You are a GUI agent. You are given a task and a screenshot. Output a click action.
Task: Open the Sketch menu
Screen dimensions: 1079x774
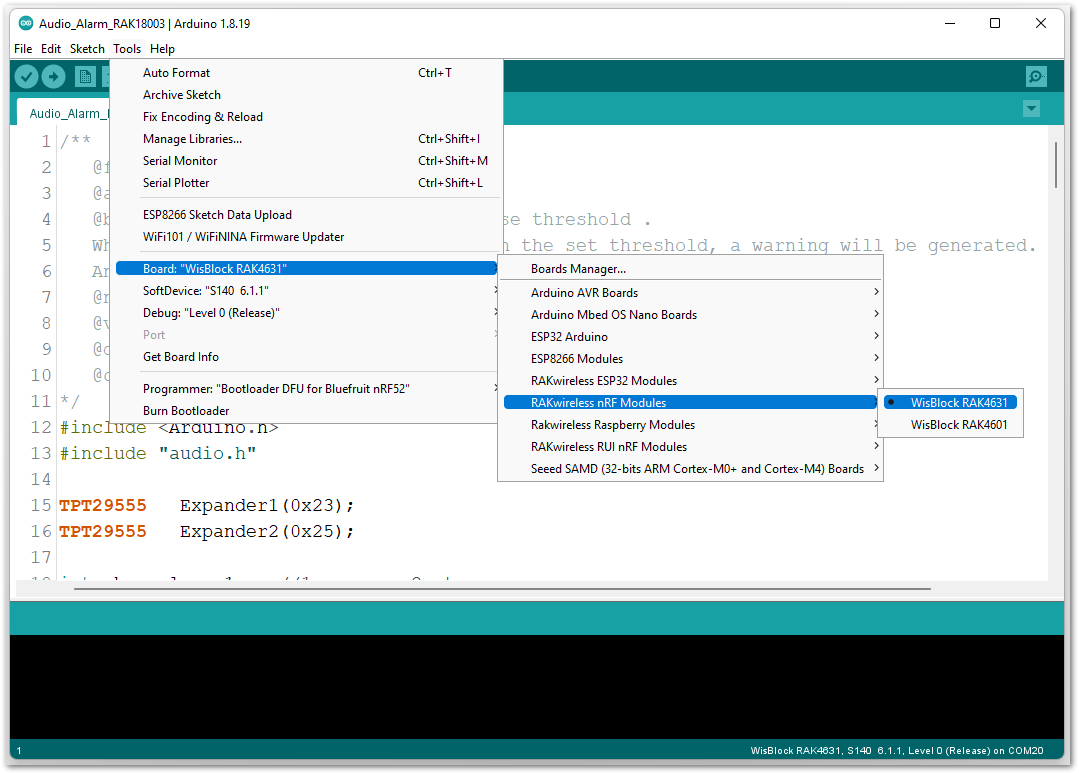[x=87, y=49]
